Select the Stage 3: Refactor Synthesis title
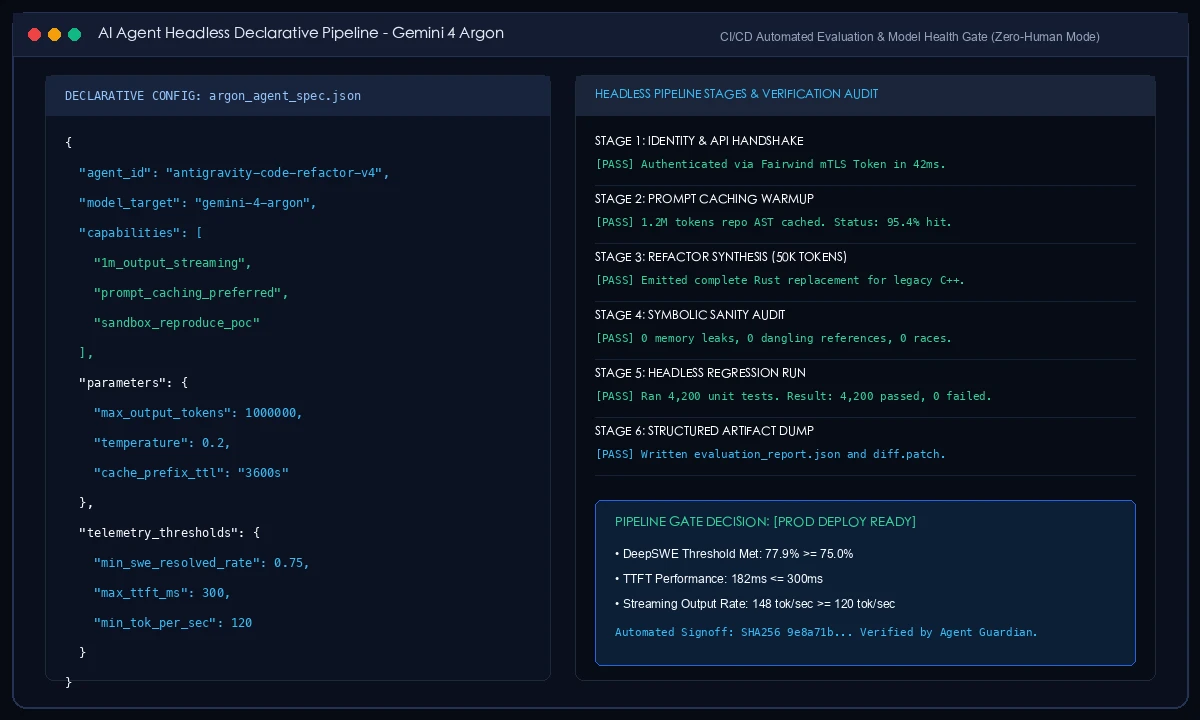 pos(721,257)
